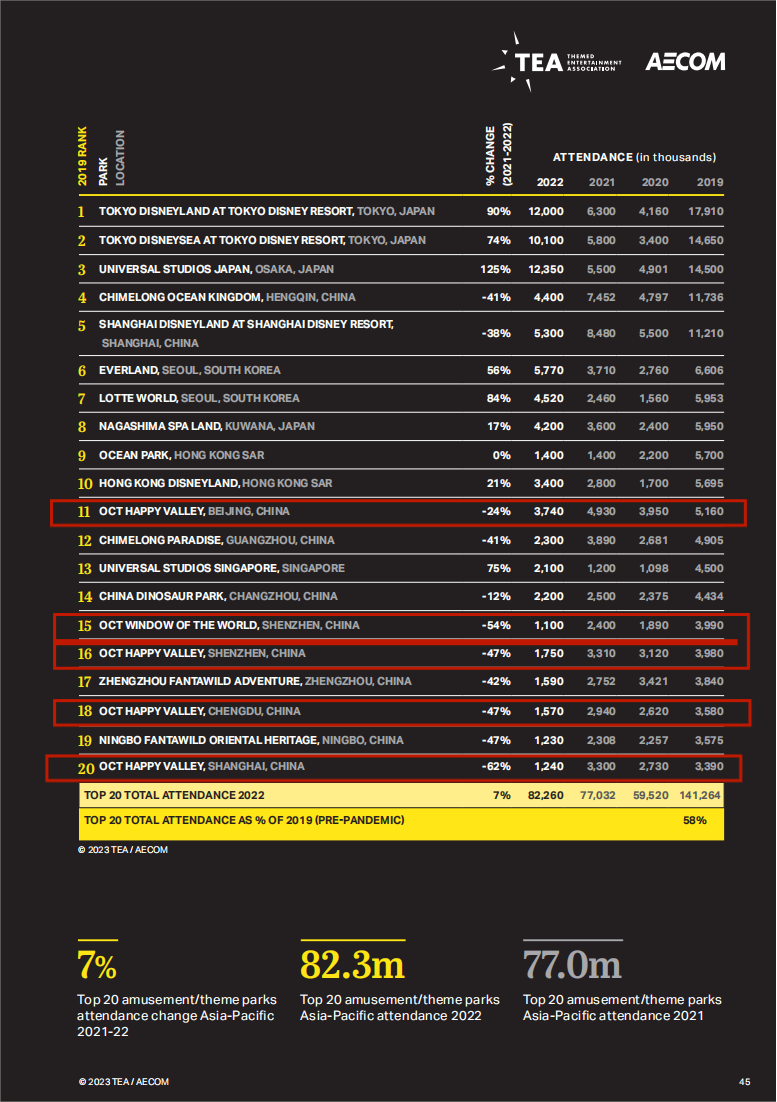Click the 2020 attendance column header
The image size is (777, 1102).
tap(655, 182)
